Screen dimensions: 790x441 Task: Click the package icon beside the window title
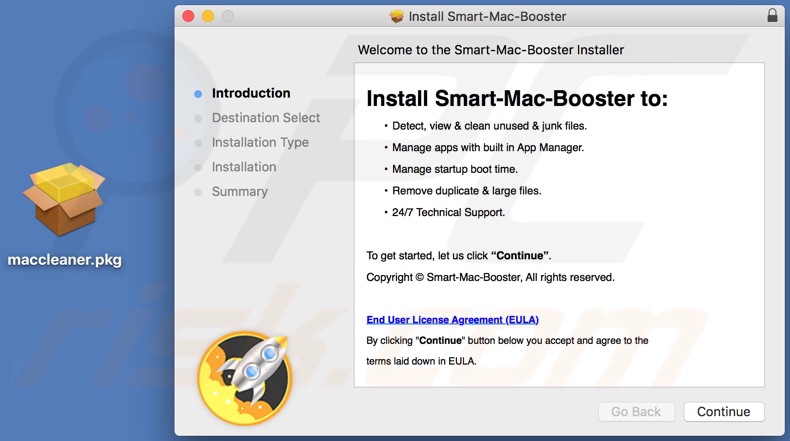397,17
